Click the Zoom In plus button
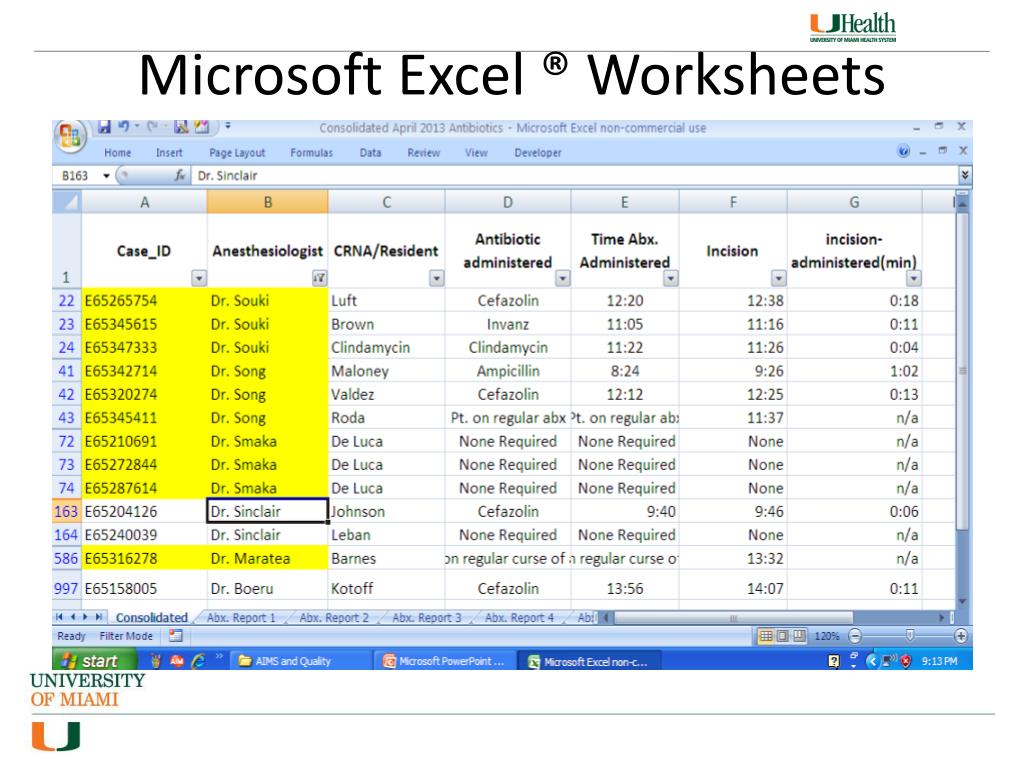Screen dimensions: 1024x768 point(961,635)
